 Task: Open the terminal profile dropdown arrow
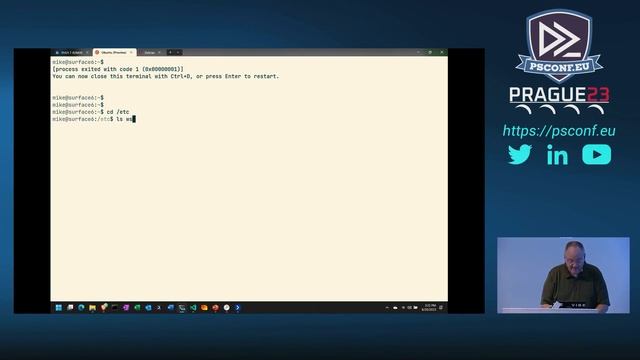coord(178,53)
